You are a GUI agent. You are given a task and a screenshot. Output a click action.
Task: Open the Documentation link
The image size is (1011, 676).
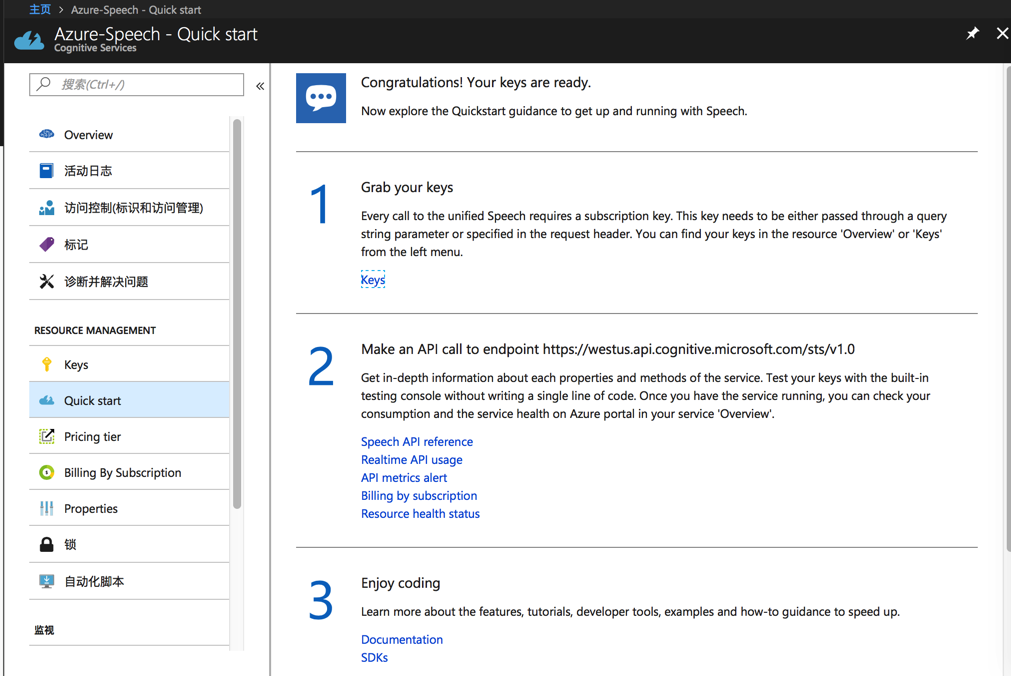[401, 639]
